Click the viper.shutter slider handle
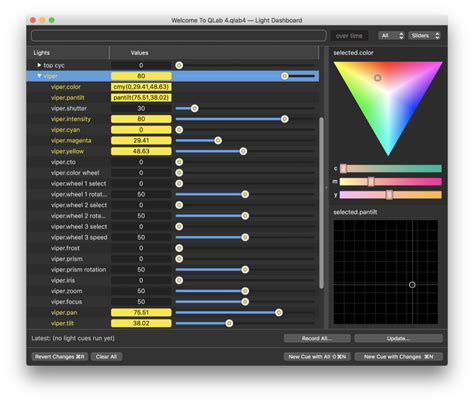 click(x=195, y=108)
